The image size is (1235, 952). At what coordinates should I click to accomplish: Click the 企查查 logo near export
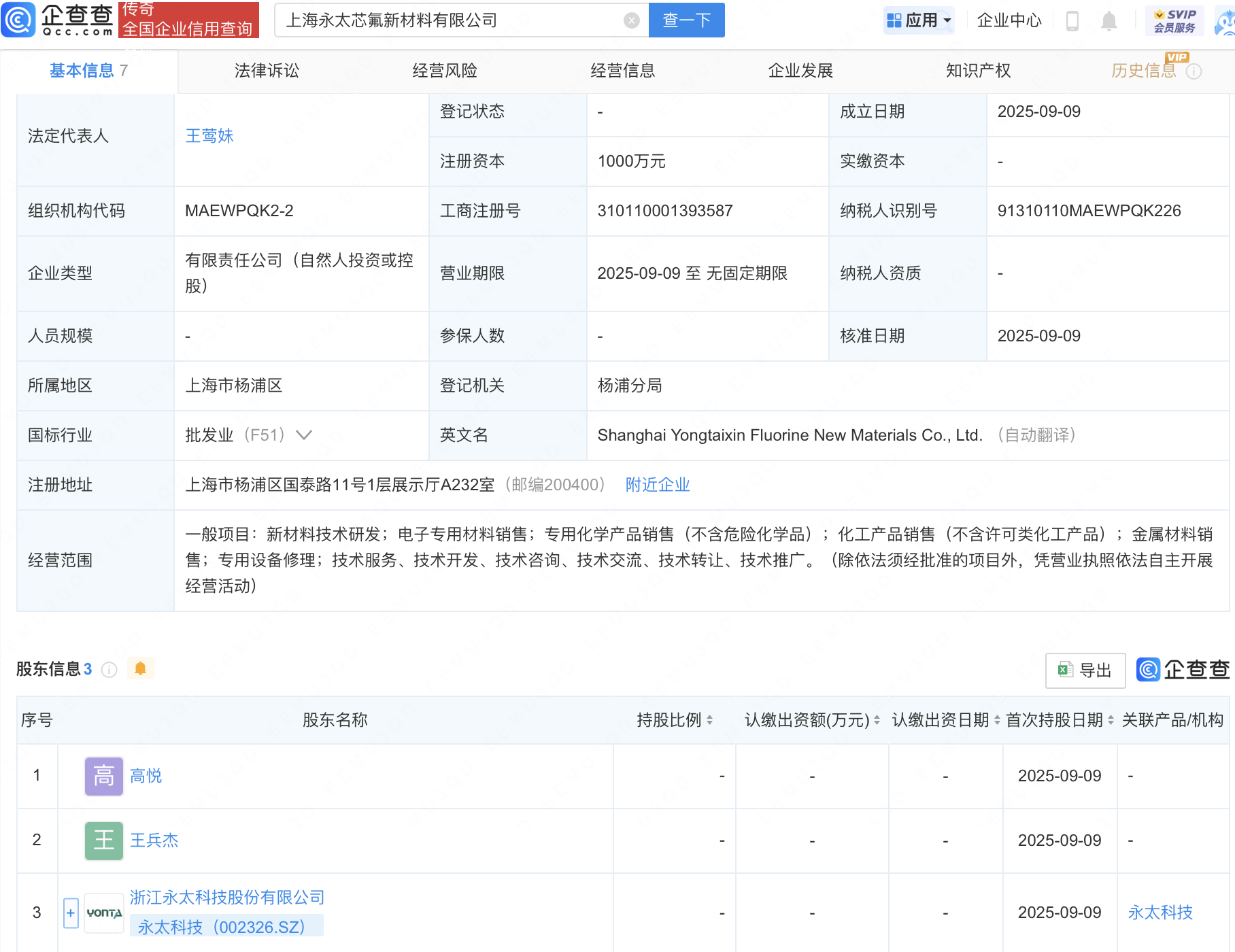(x=1183, y=670)
